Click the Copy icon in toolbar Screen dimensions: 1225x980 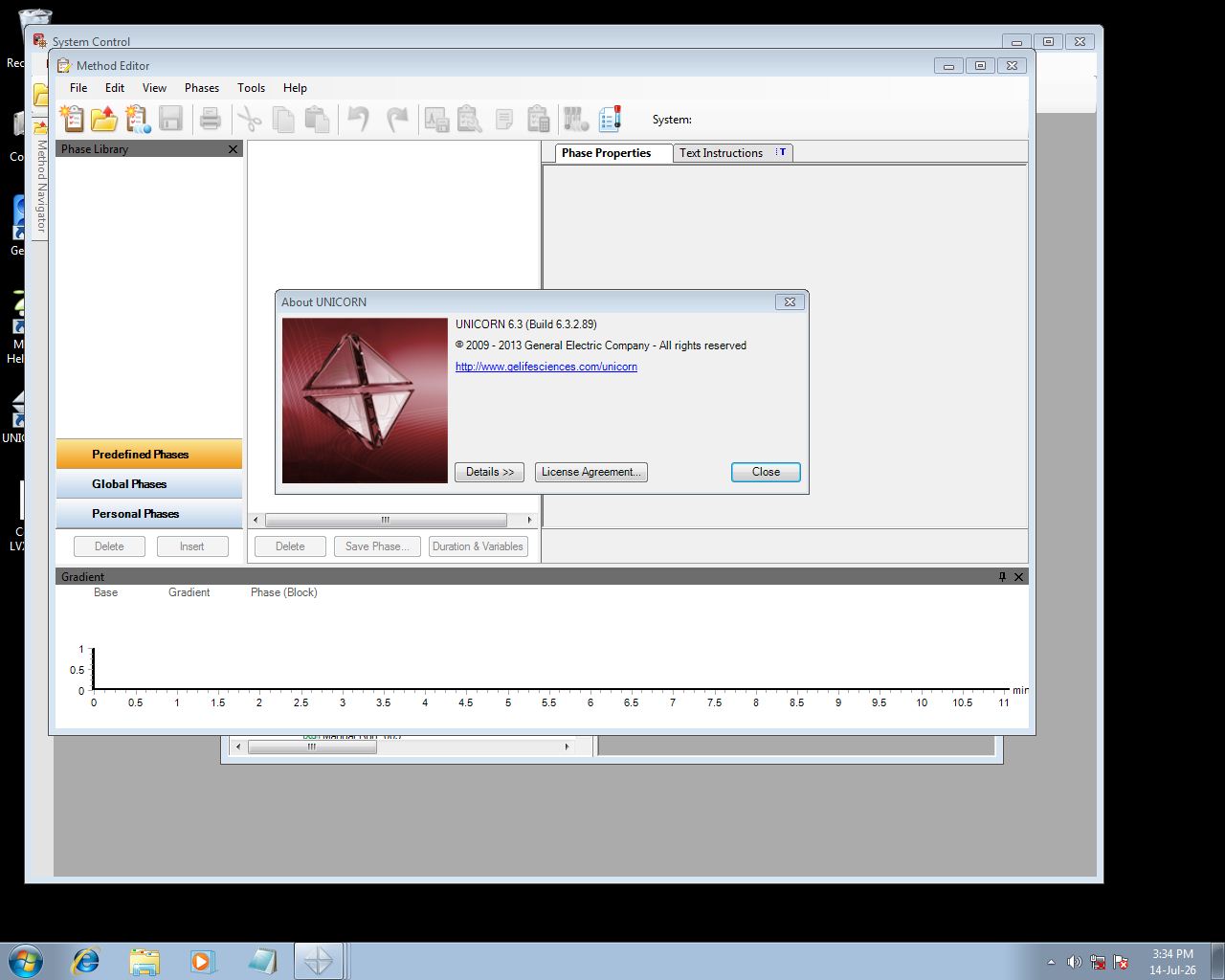[x=283, y=119]
